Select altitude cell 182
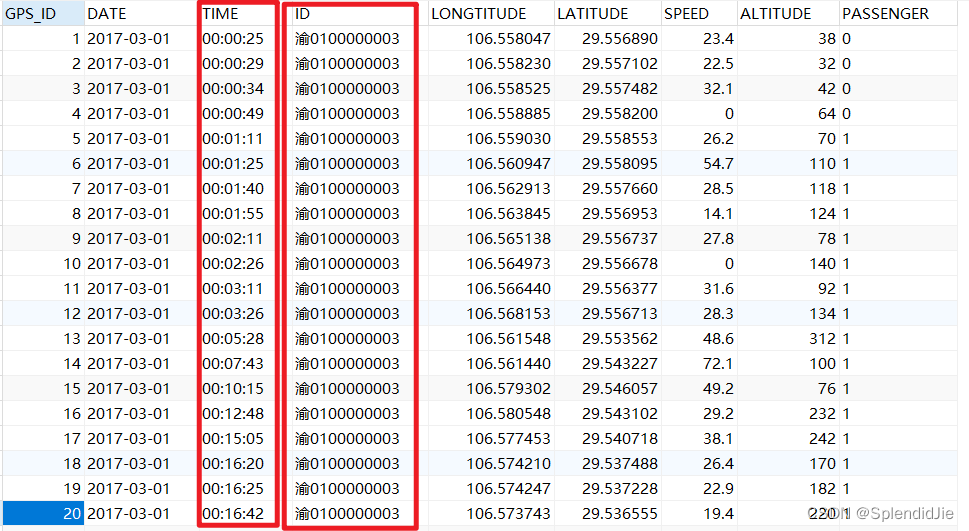Screen dimensions: 969x531 point(823,489)
